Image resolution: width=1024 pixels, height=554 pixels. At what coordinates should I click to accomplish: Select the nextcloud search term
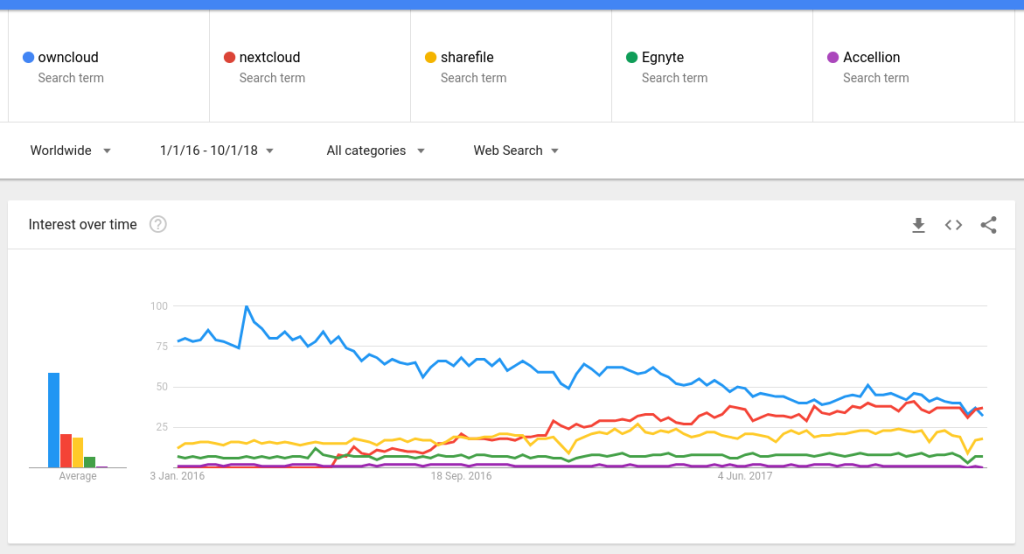click(x=270, y=58)
